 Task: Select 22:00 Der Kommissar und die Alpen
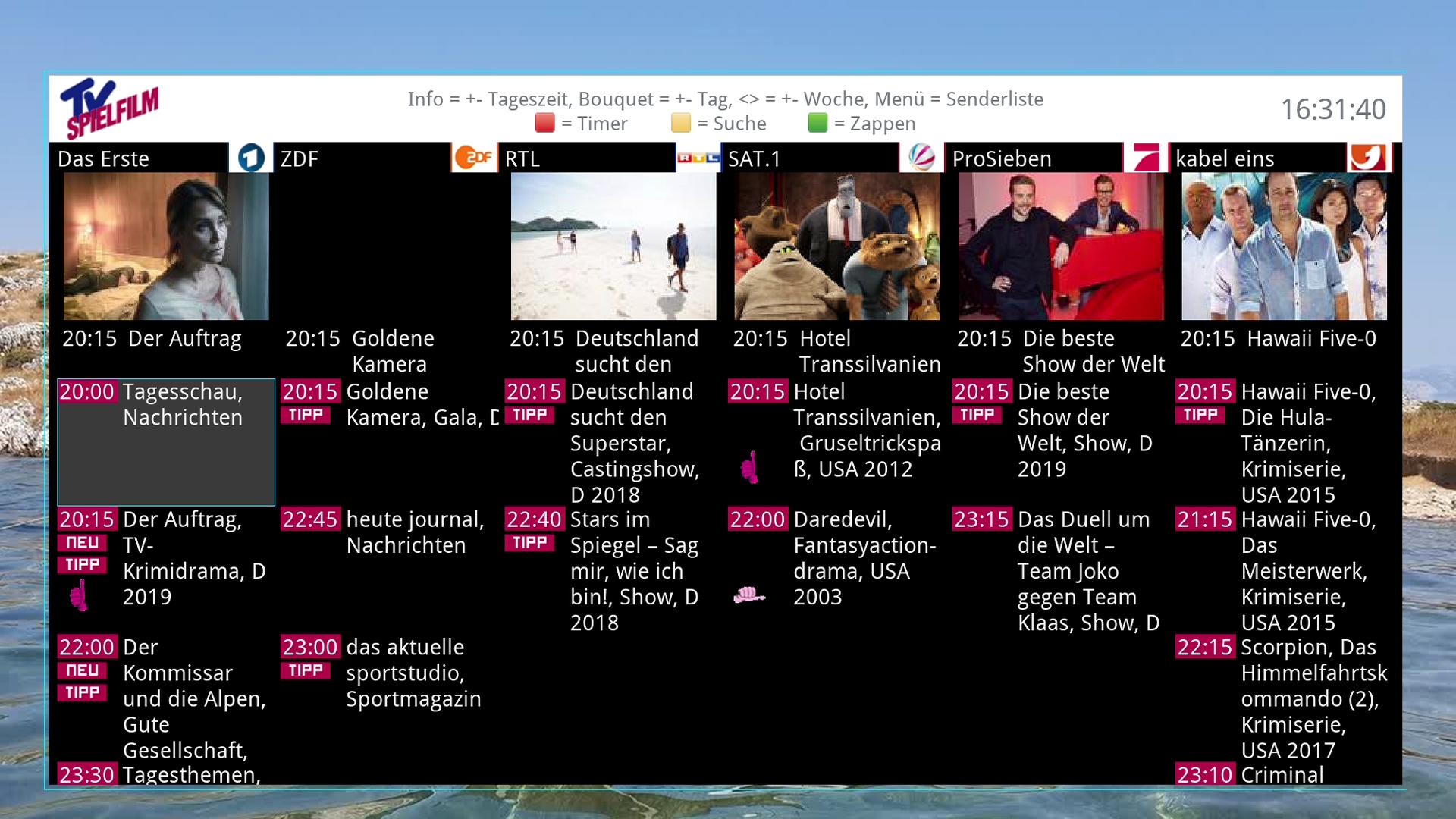(166, 698)
